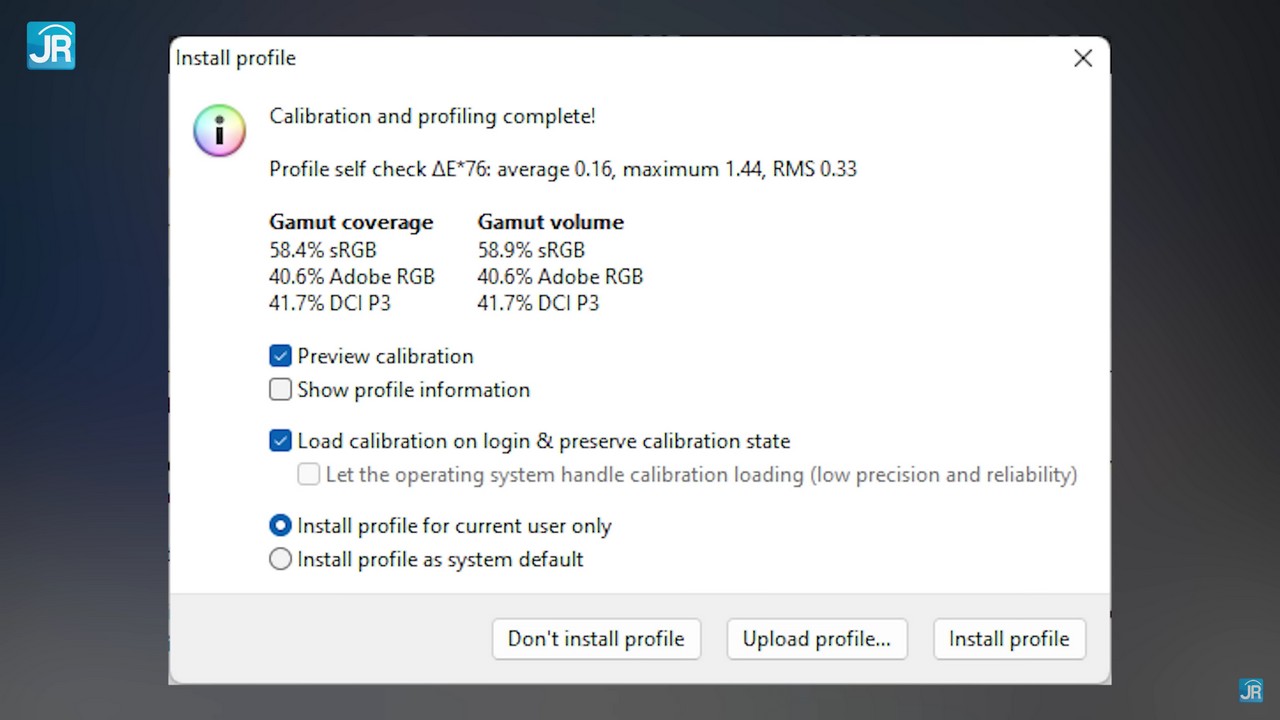Viewport: 1280px width, 720px height.
Task: Select Install profile for current user only
Action: 281,526
